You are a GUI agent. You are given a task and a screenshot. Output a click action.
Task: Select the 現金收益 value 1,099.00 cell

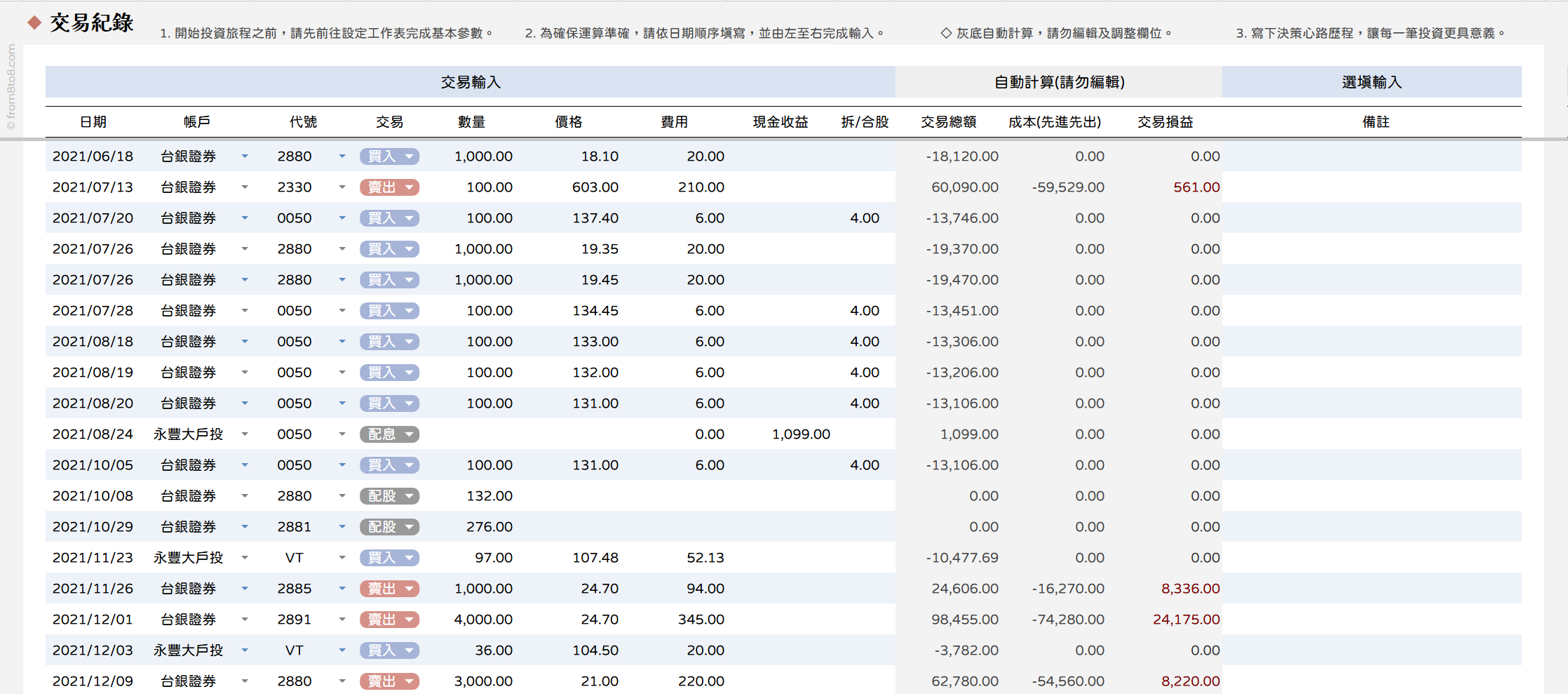[x=800, y=434]
